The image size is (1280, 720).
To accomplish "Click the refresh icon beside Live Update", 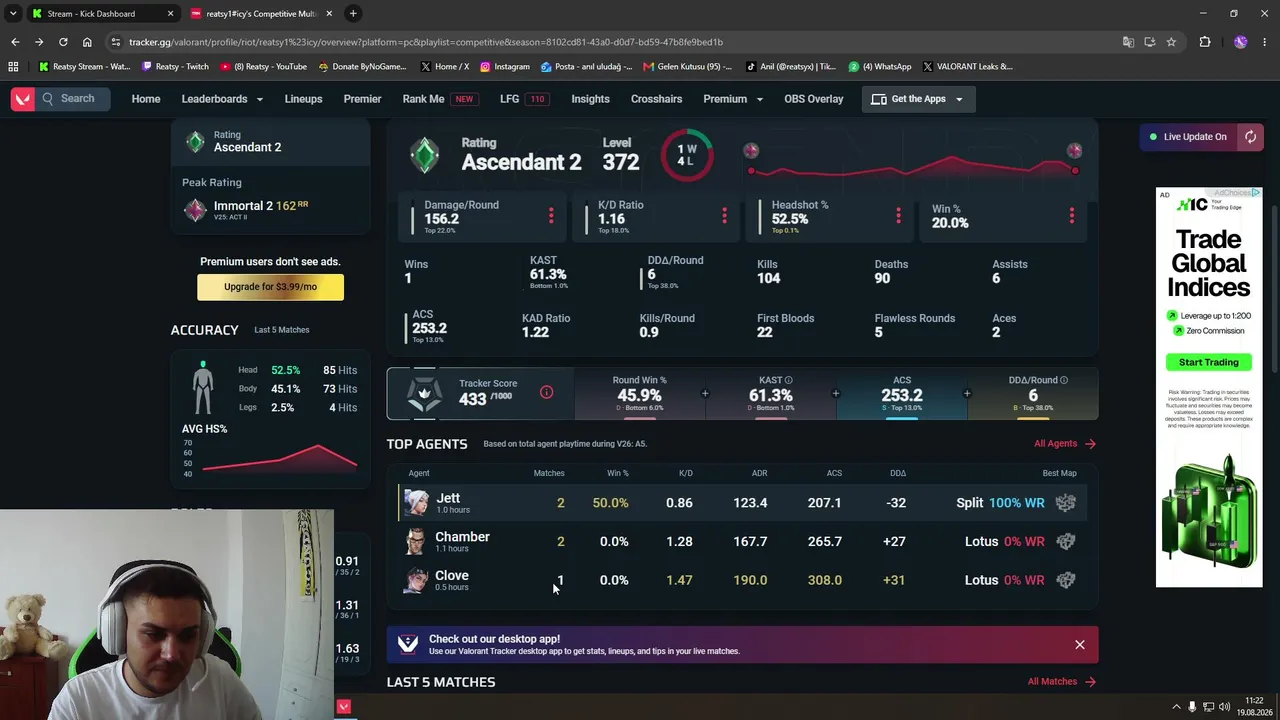I will 1250,137.
